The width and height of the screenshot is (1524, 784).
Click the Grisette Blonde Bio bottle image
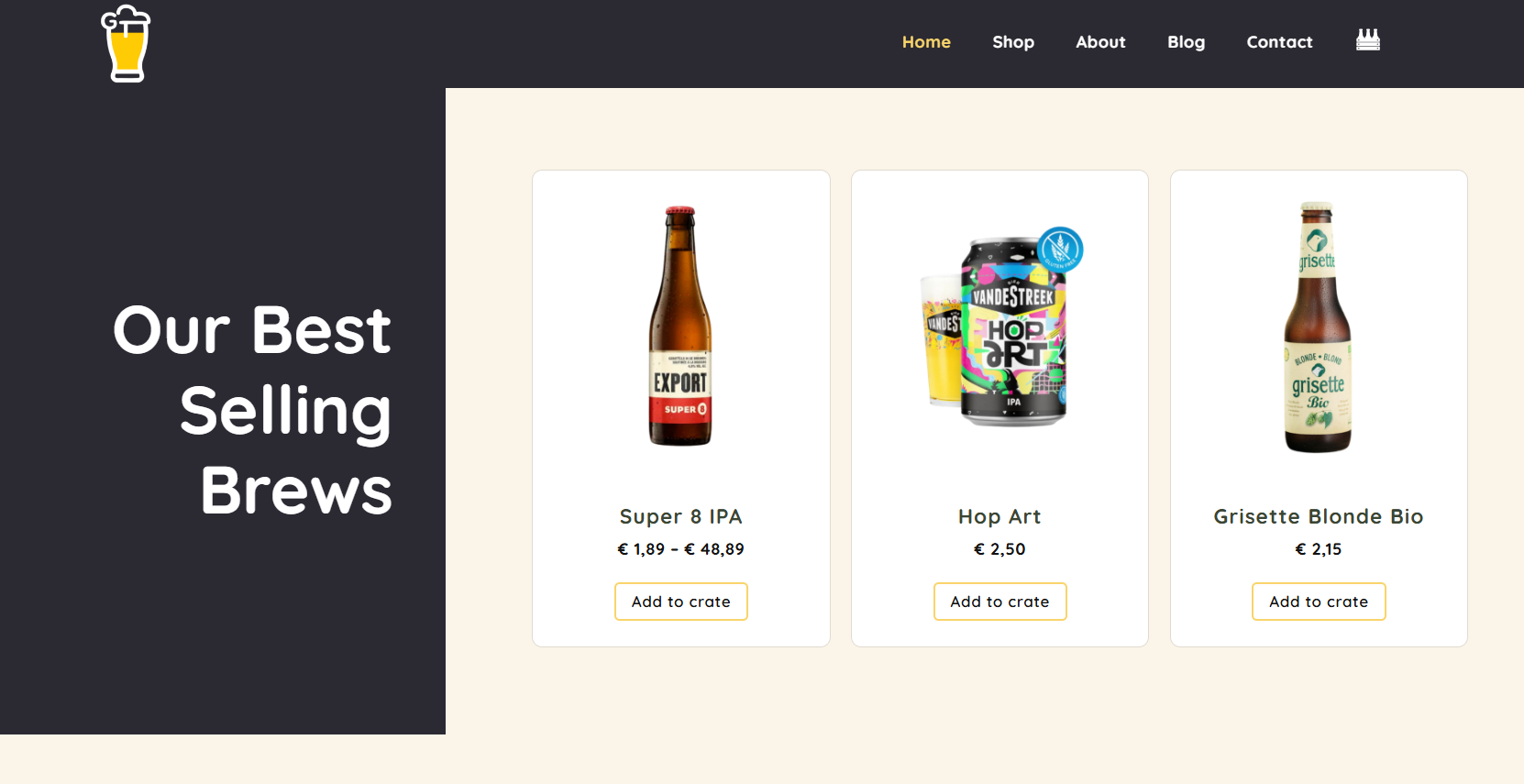[x=1318, y=326]
